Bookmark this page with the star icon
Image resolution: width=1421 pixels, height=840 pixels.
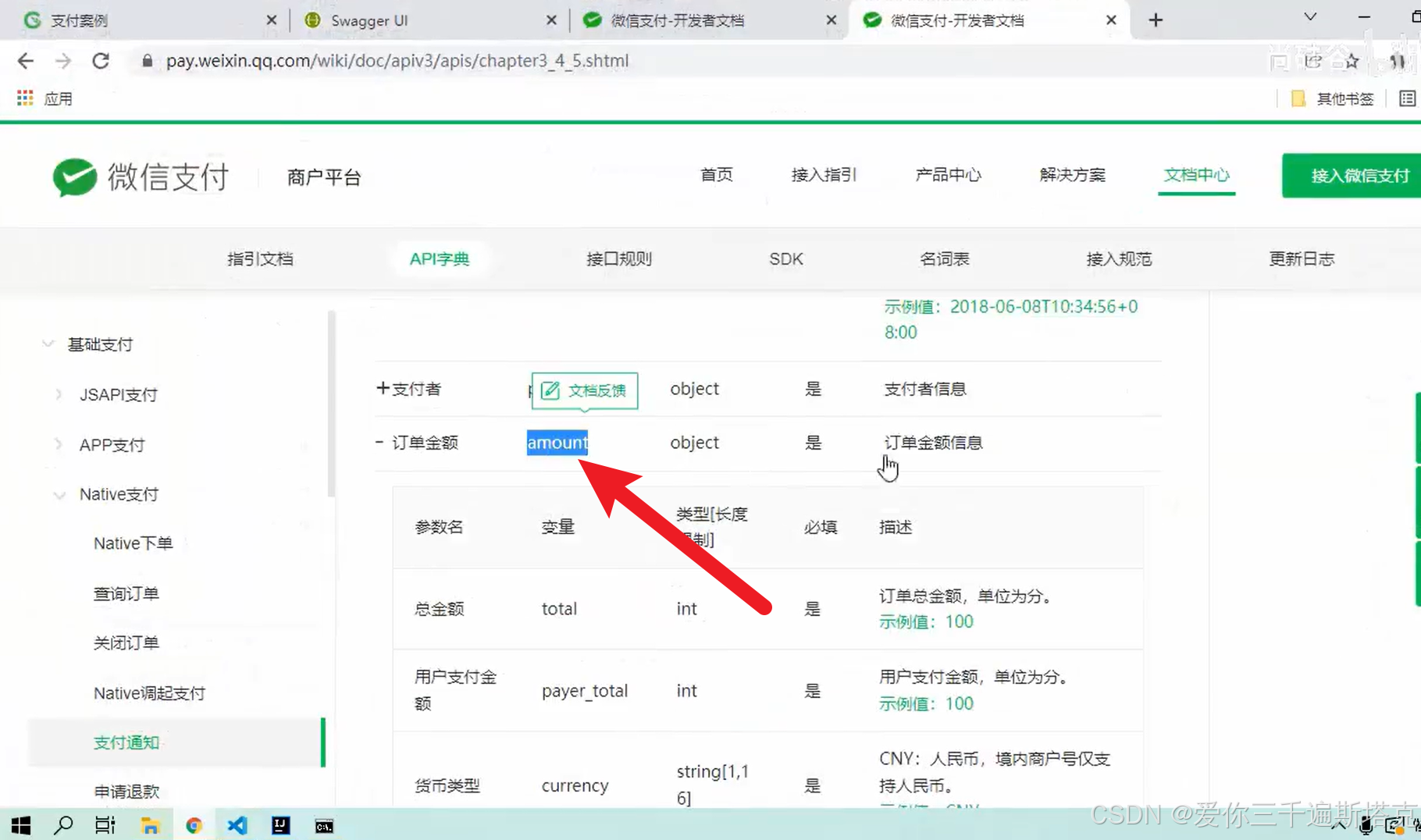1352,61
